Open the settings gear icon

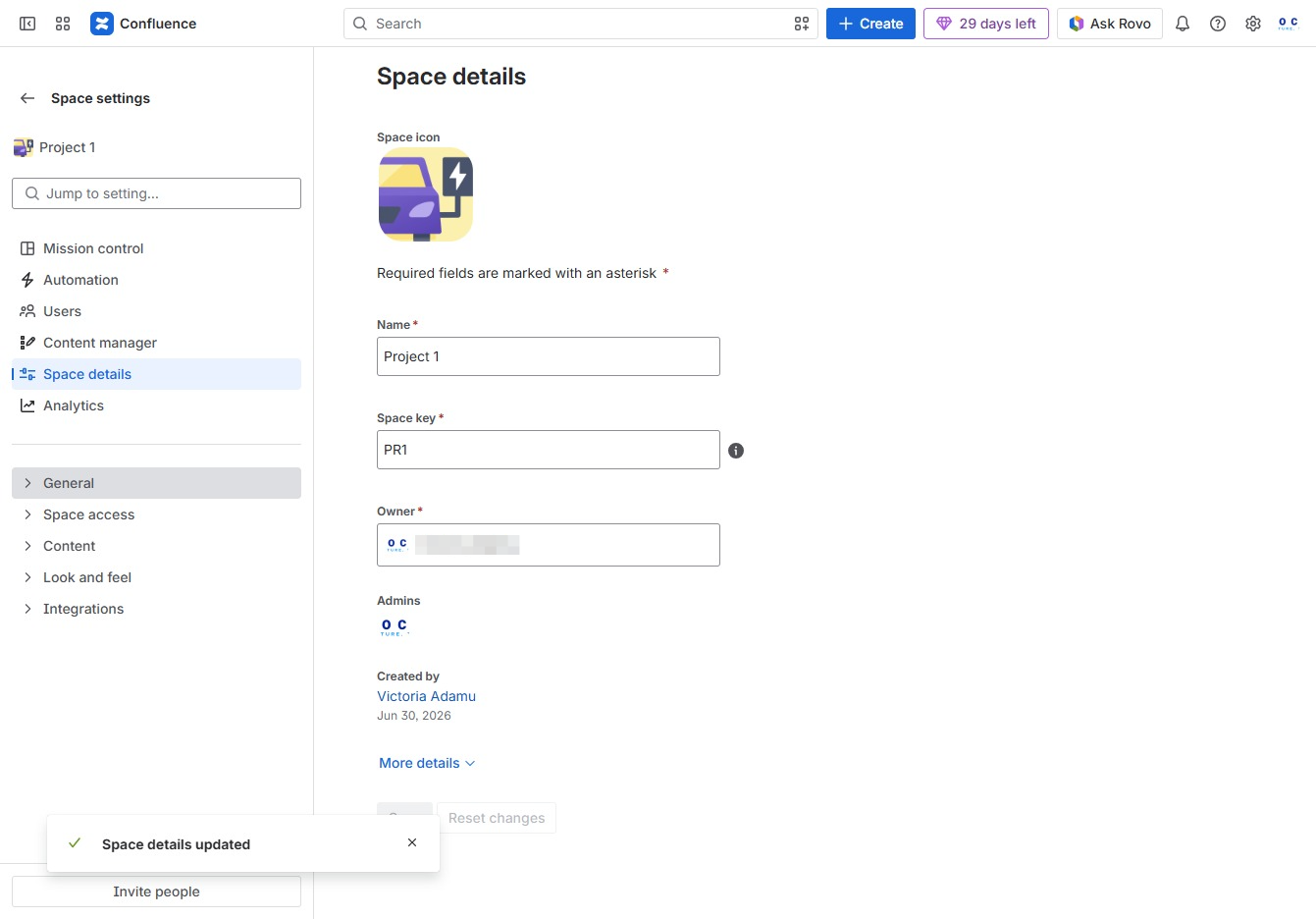point(1253,24)
